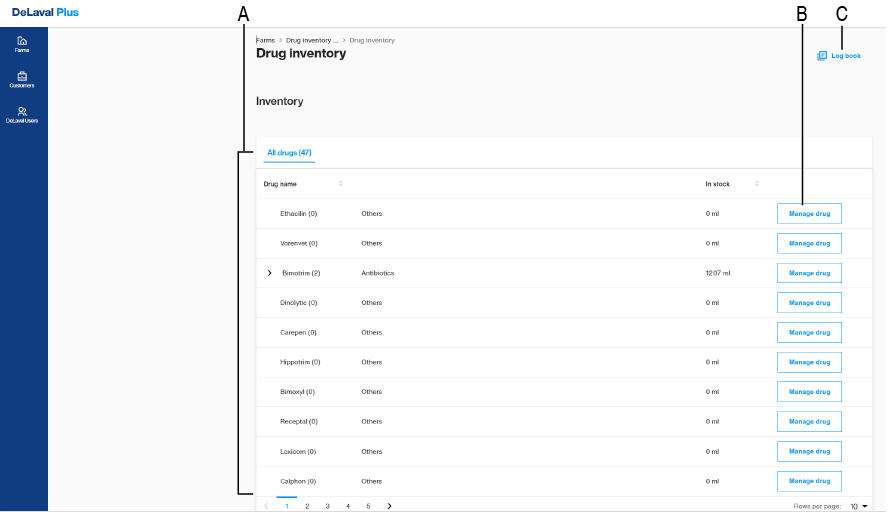Go to page 2
Screen dimensions: 892x512
pyautogui.click(x=307, y=506)
